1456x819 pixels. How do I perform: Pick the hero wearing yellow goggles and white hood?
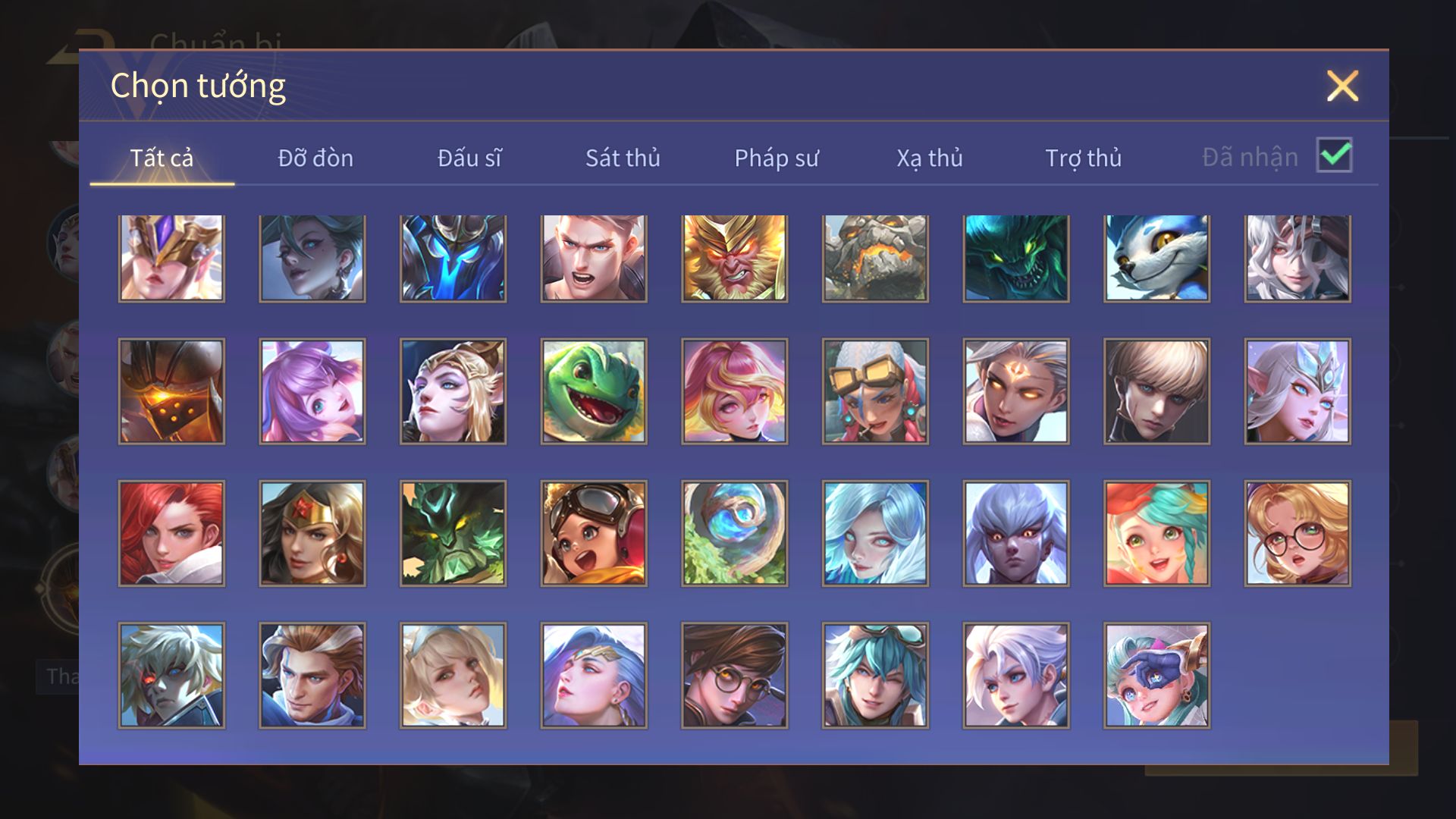pyautogui.click(x=875, y=391)
